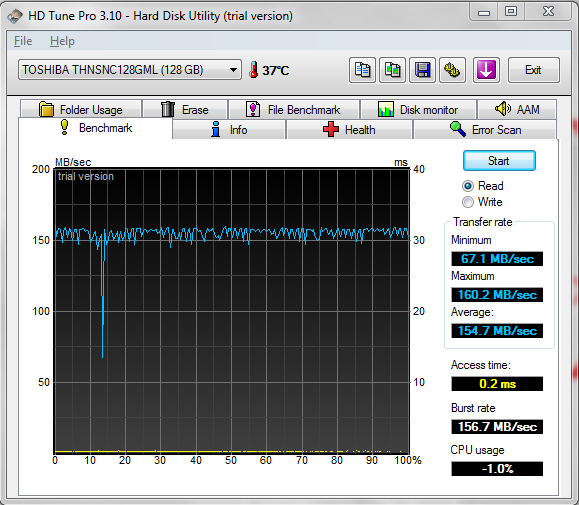Screen dimensions: 579x505
Task: Open the AAM tab
Action: [x=517, y=109]
